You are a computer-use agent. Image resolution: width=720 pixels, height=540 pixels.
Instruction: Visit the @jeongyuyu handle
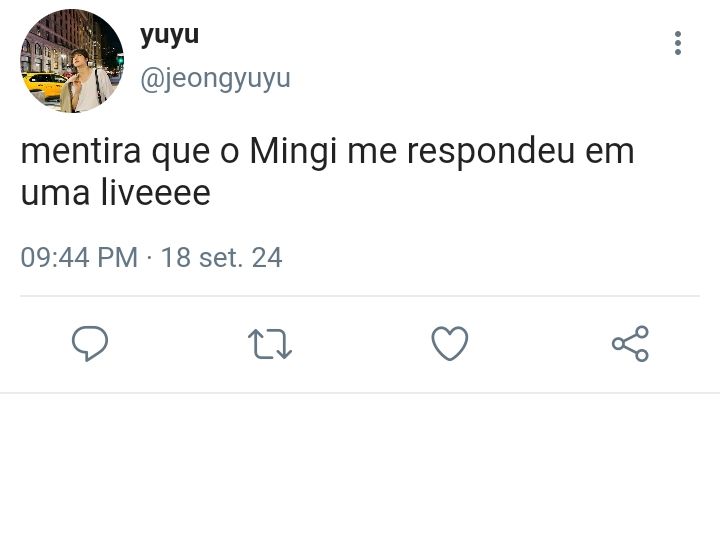tap(215, 79)
